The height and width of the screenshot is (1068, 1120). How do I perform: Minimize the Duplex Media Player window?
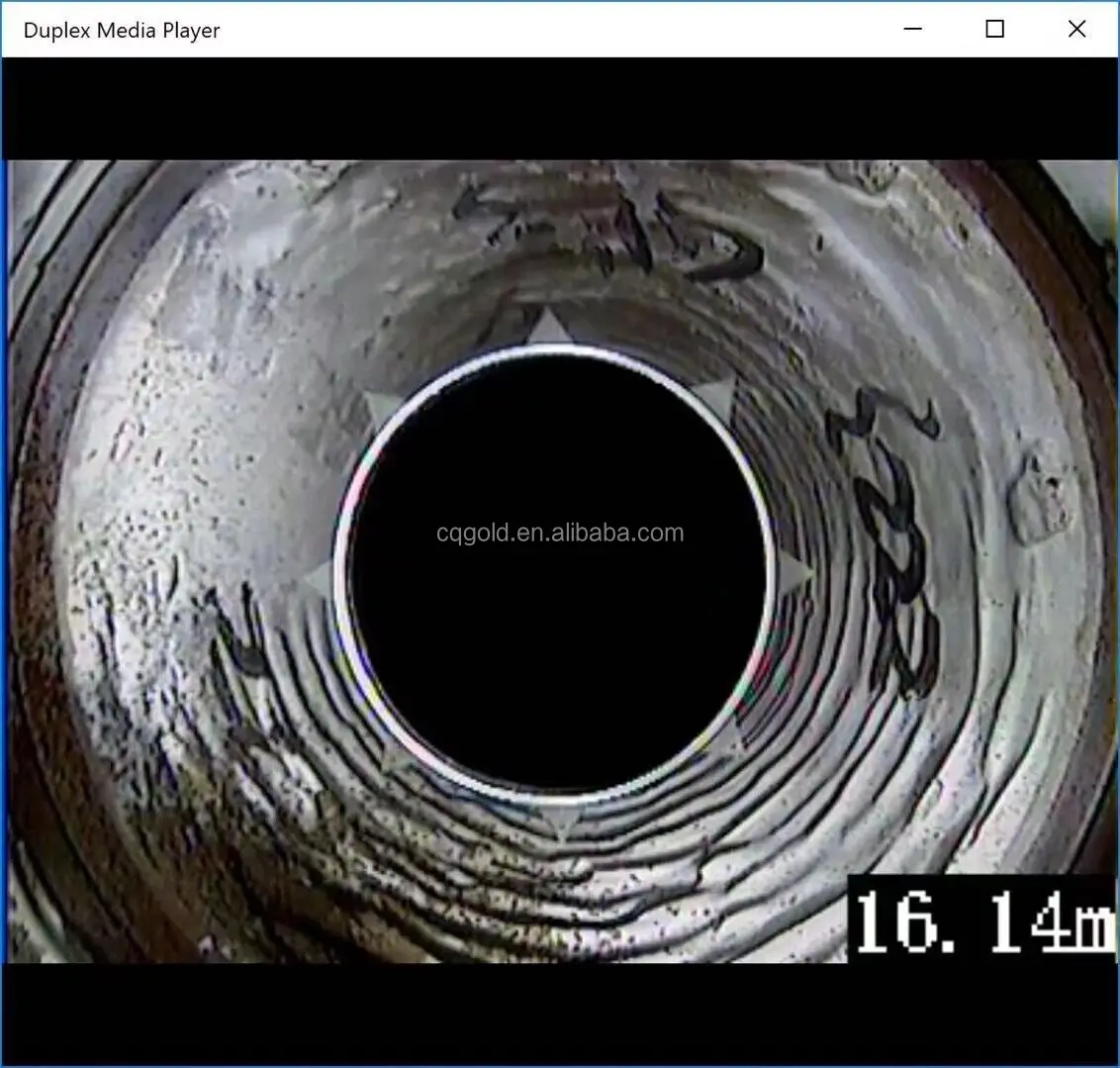[x=911, y=29]
